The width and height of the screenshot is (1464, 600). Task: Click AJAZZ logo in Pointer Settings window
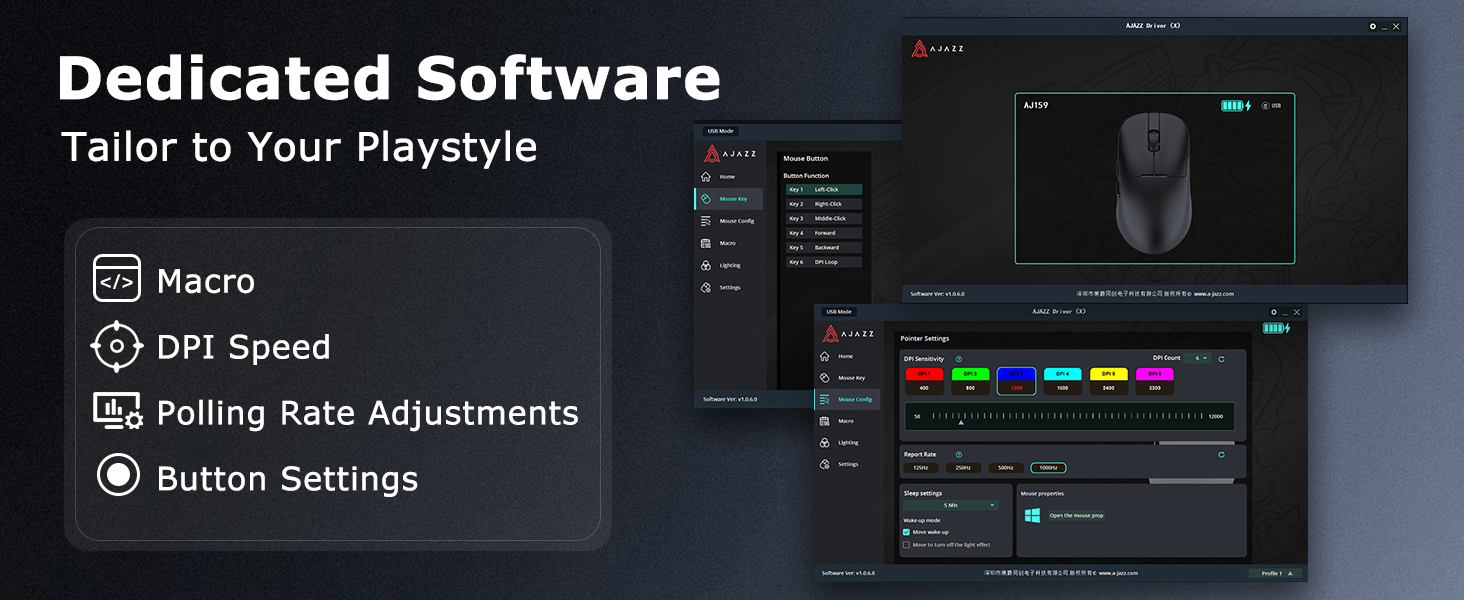click(x=848, y=333)
